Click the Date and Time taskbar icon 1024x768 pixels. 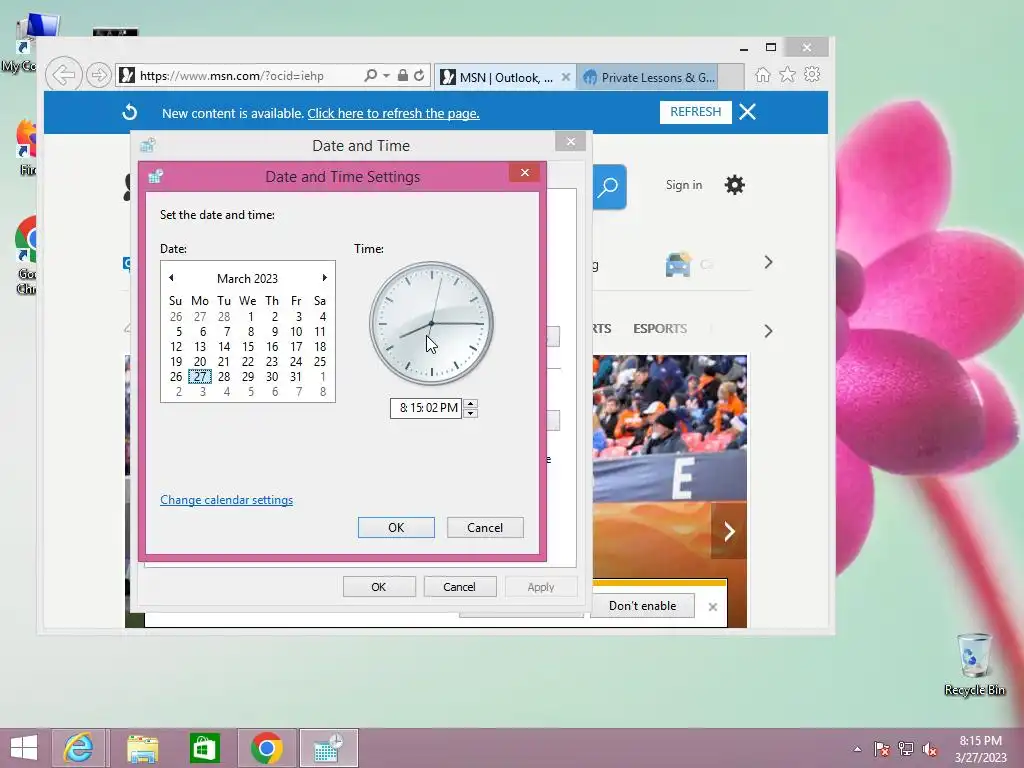[328, 748]
